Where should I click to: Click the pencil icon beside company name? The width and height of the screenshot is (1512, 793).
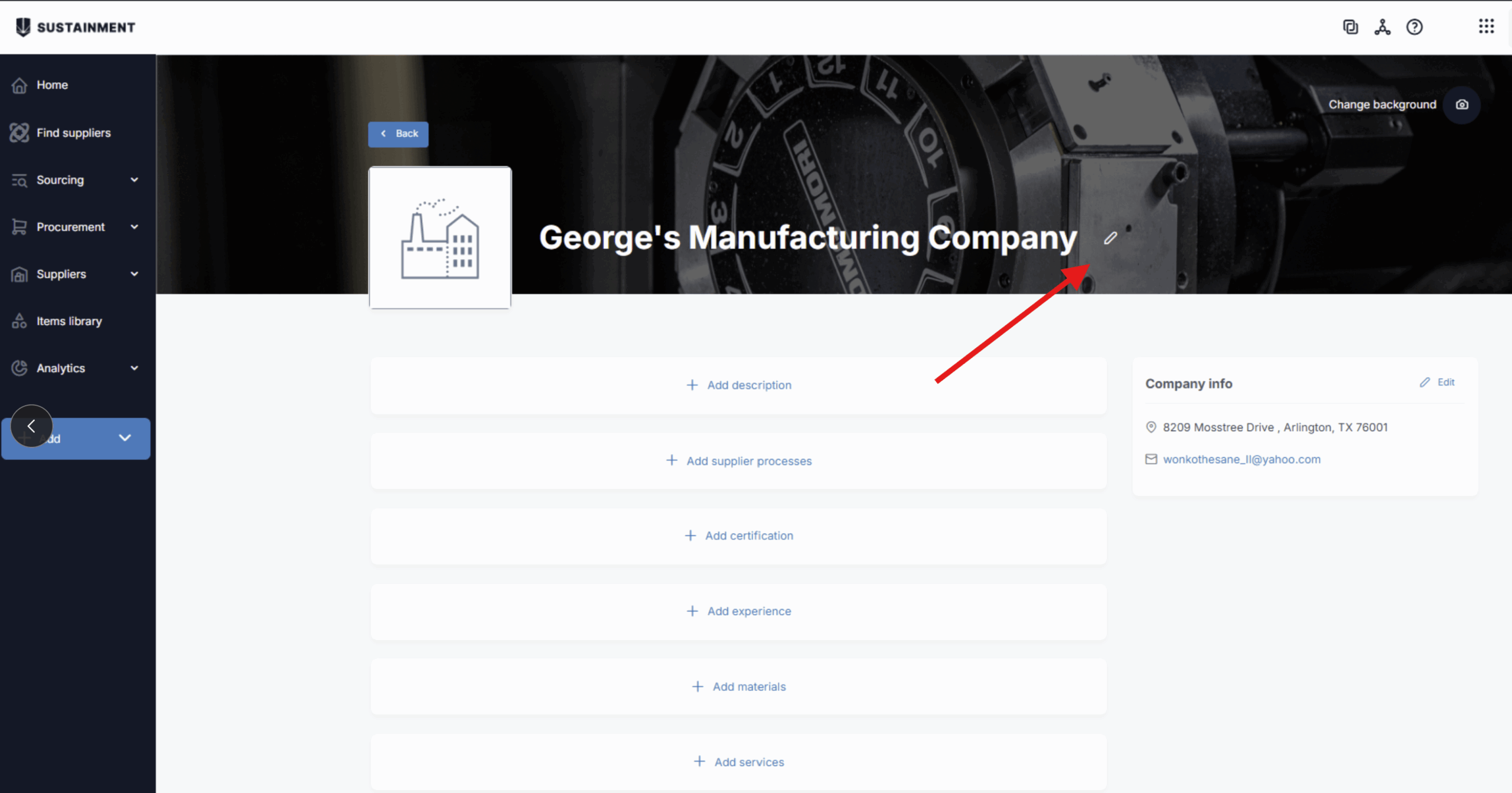1110,238
